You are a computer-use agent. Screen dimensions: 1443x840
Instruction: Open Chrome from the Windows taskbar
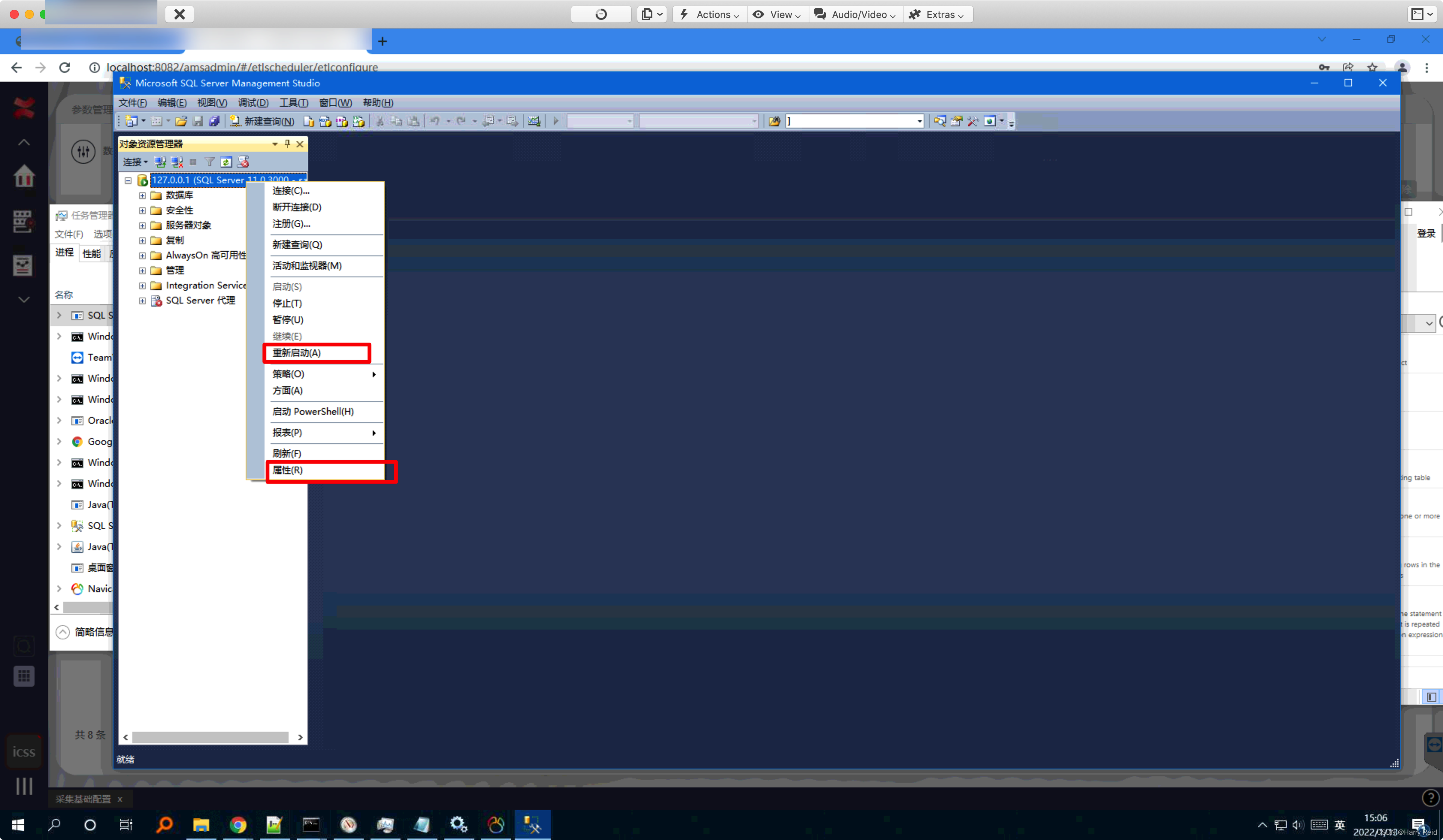click(238, 825)
